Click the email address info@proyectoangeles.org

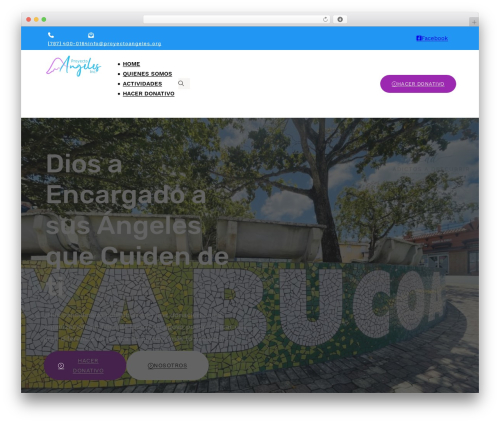124,44
